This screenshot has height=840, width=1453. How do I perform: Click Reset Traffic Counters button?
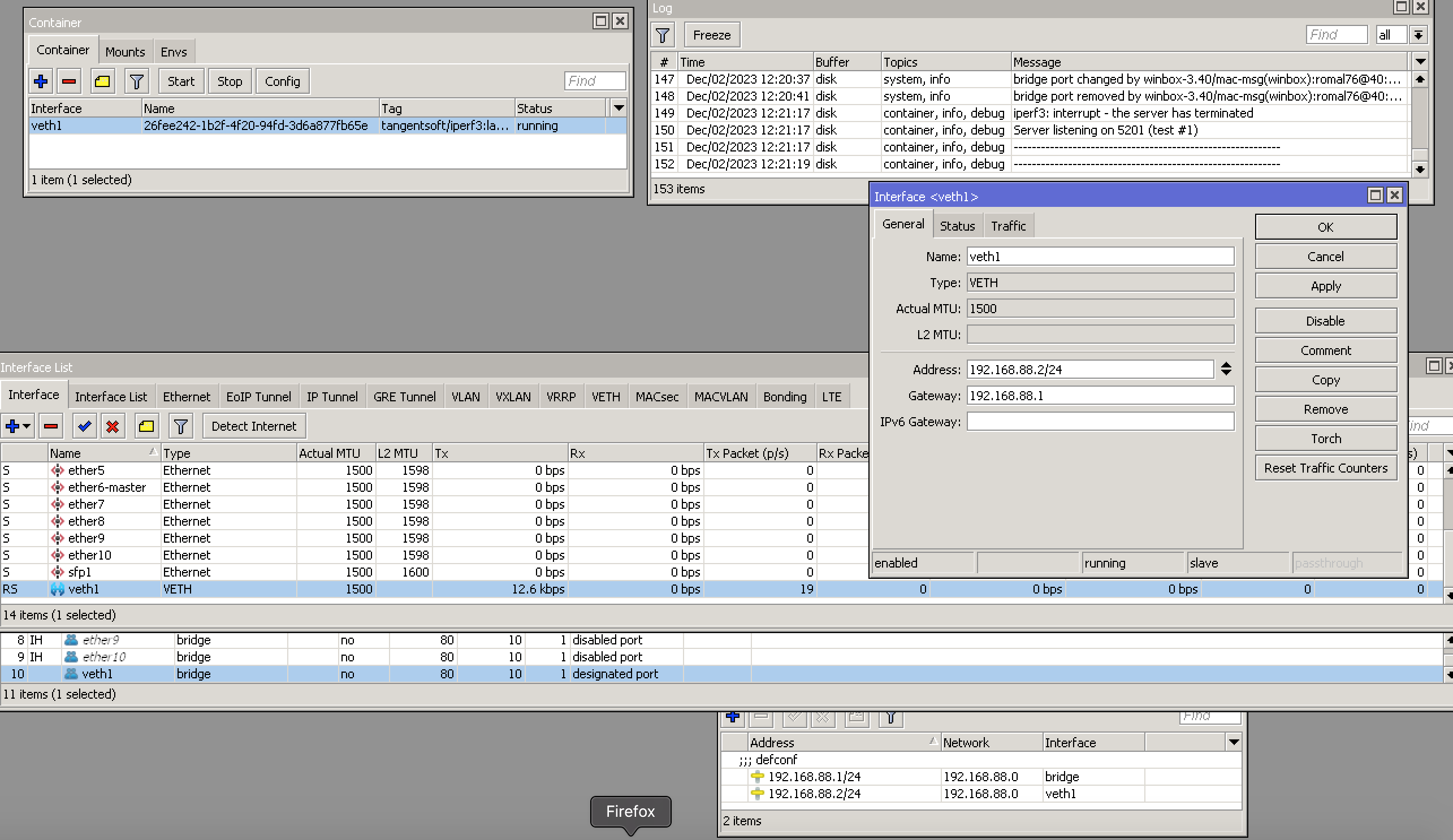1326,468
